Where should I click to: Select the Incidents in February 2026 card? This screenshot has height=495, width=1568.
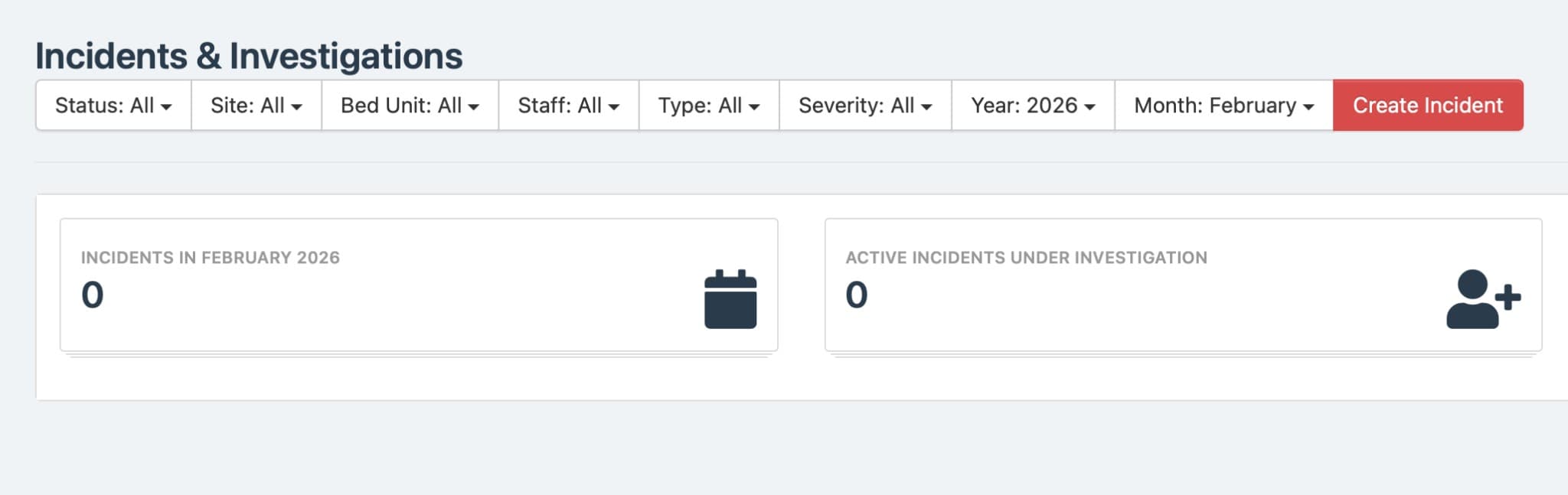[420, 285]
